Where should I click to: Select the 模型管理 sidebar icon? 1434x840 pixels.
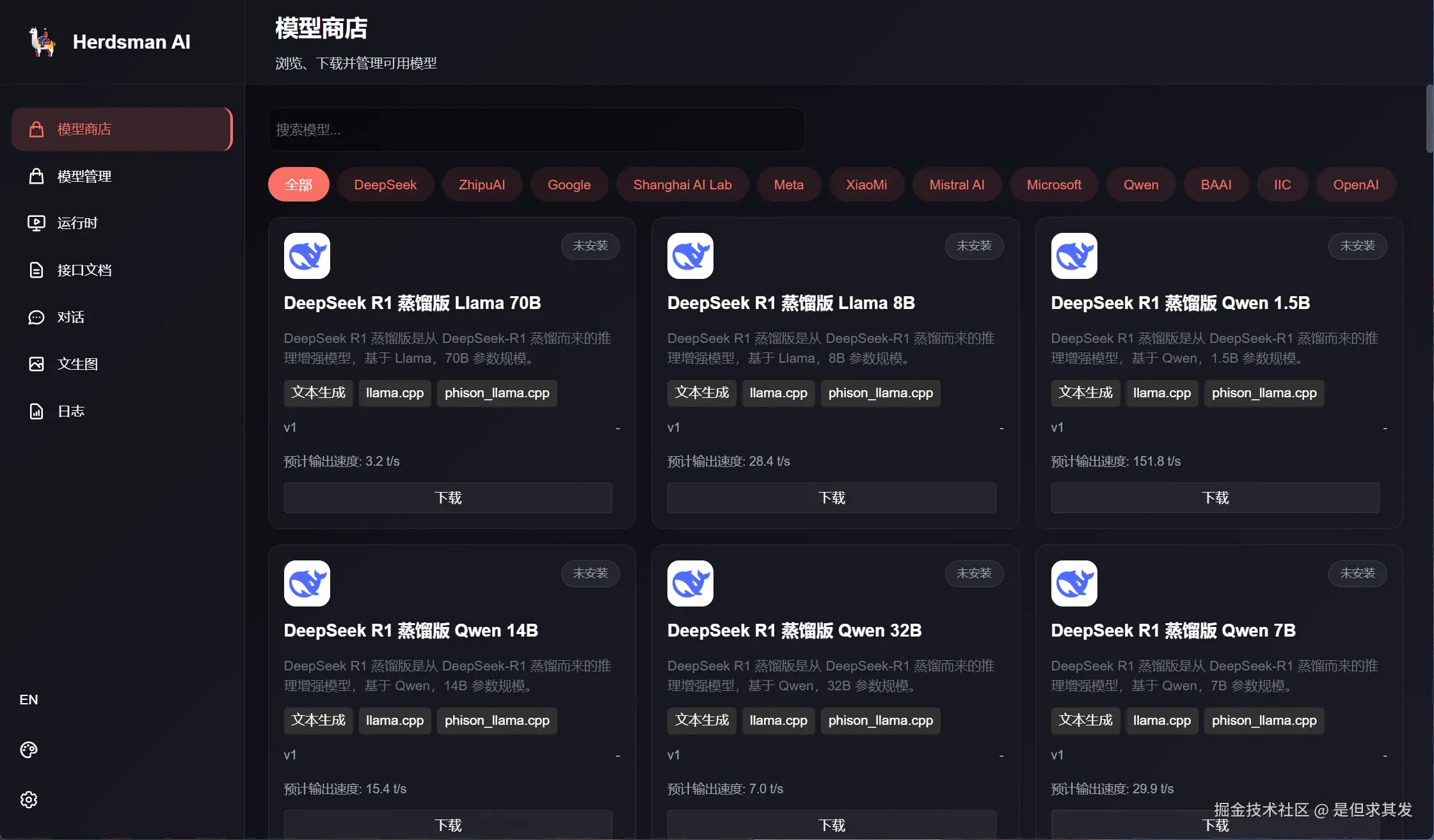(x=36, y=176)
